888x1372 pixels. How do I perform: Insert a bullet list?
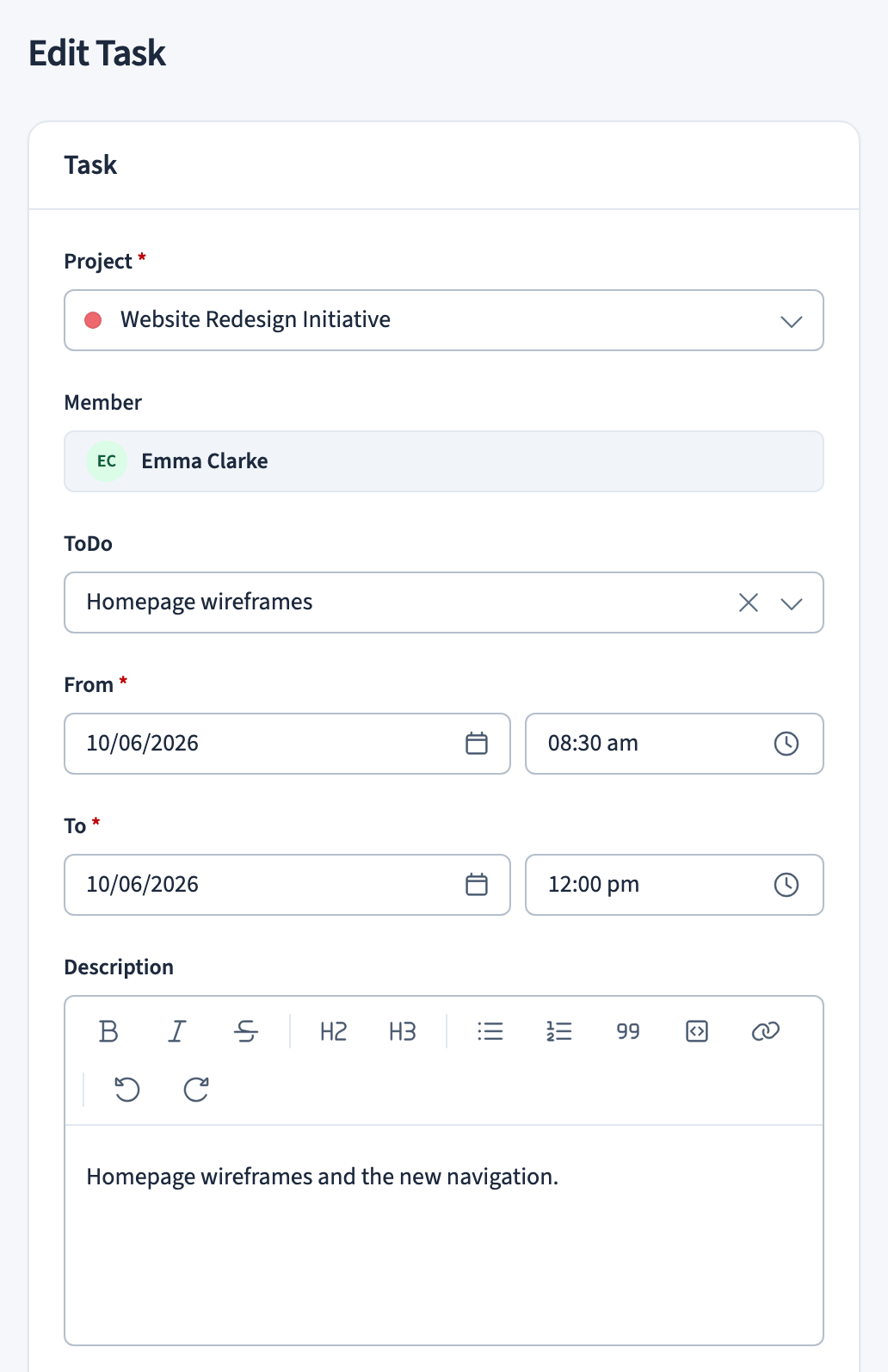point(490,1031)
